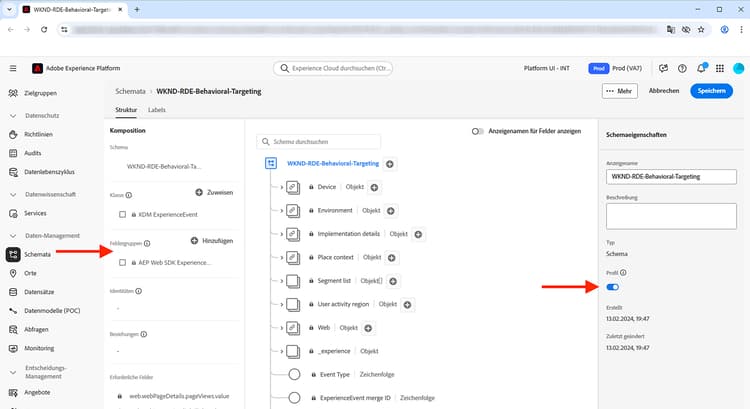Click the plus icon next to Implementation details

coord(418,234)
